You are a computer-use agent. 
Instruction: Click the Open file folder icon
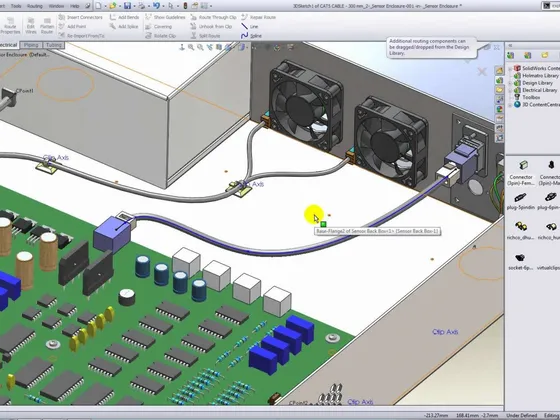click(113, 6)
